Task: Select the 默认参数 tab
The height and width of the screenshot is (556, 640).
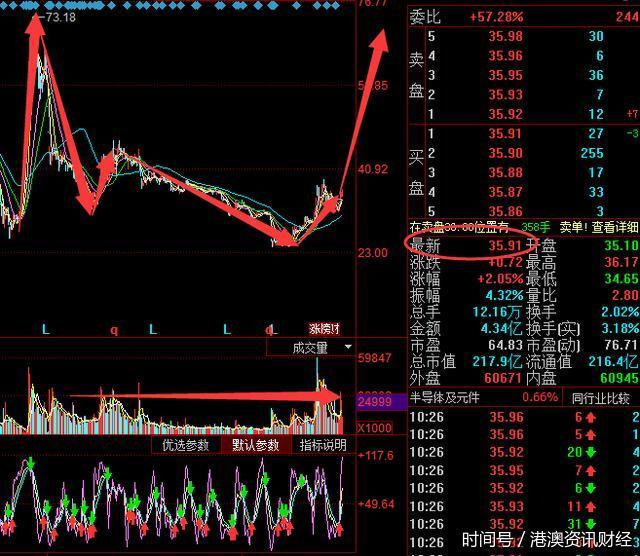Action: click(256, 445)
